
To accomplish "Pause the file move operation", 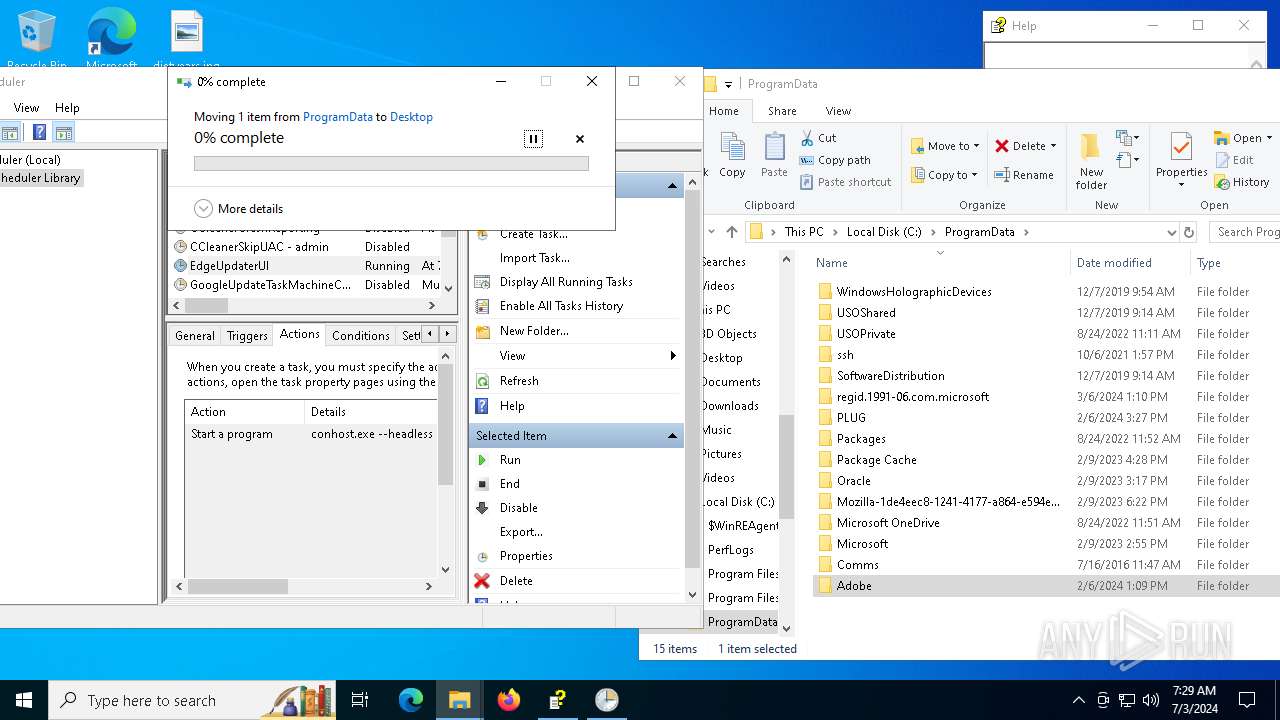I will pos(533,139).
